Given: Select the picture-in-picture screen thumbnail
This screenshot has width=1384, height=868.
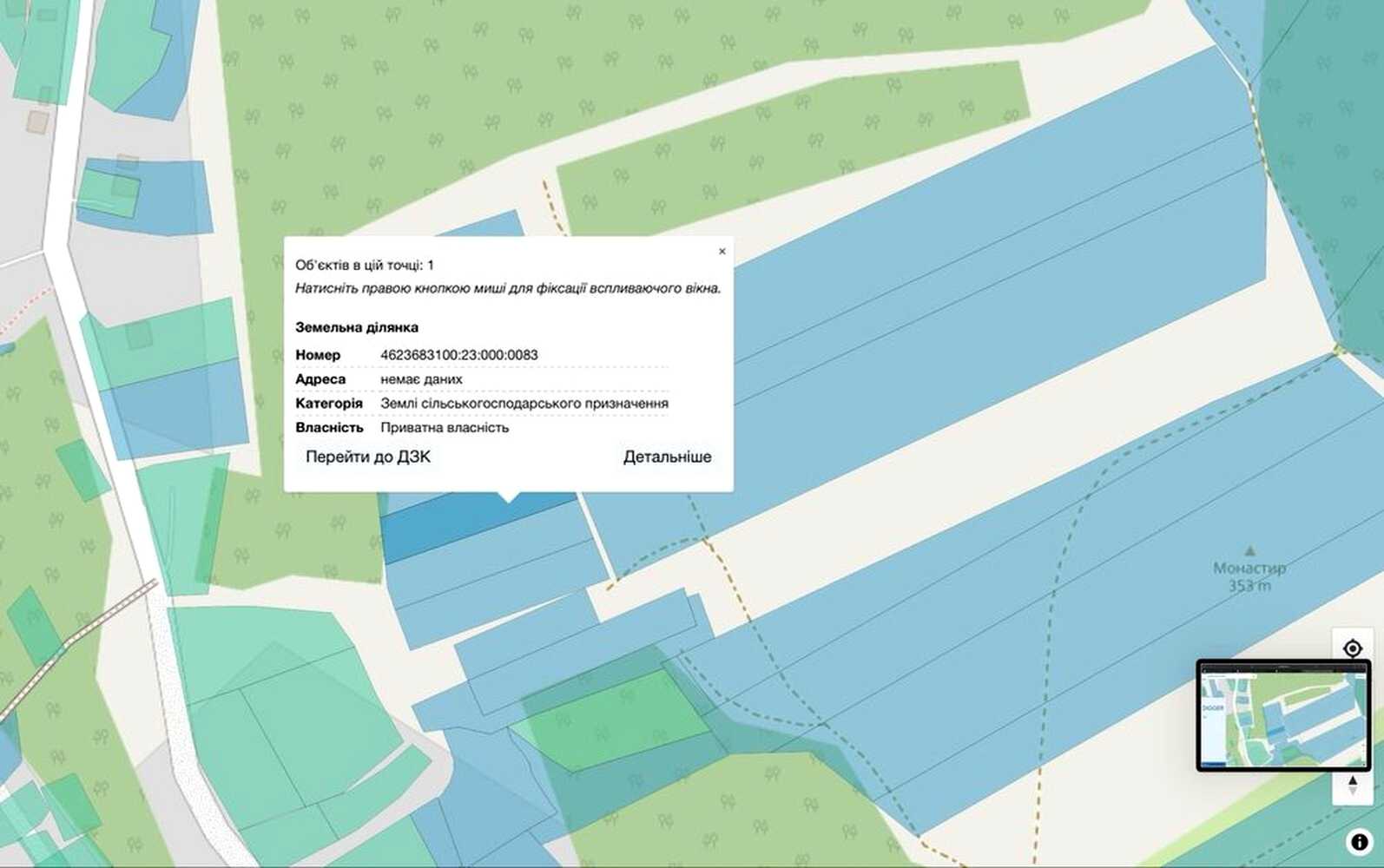Looking at the screenshot, I should tap(1283, 715).
